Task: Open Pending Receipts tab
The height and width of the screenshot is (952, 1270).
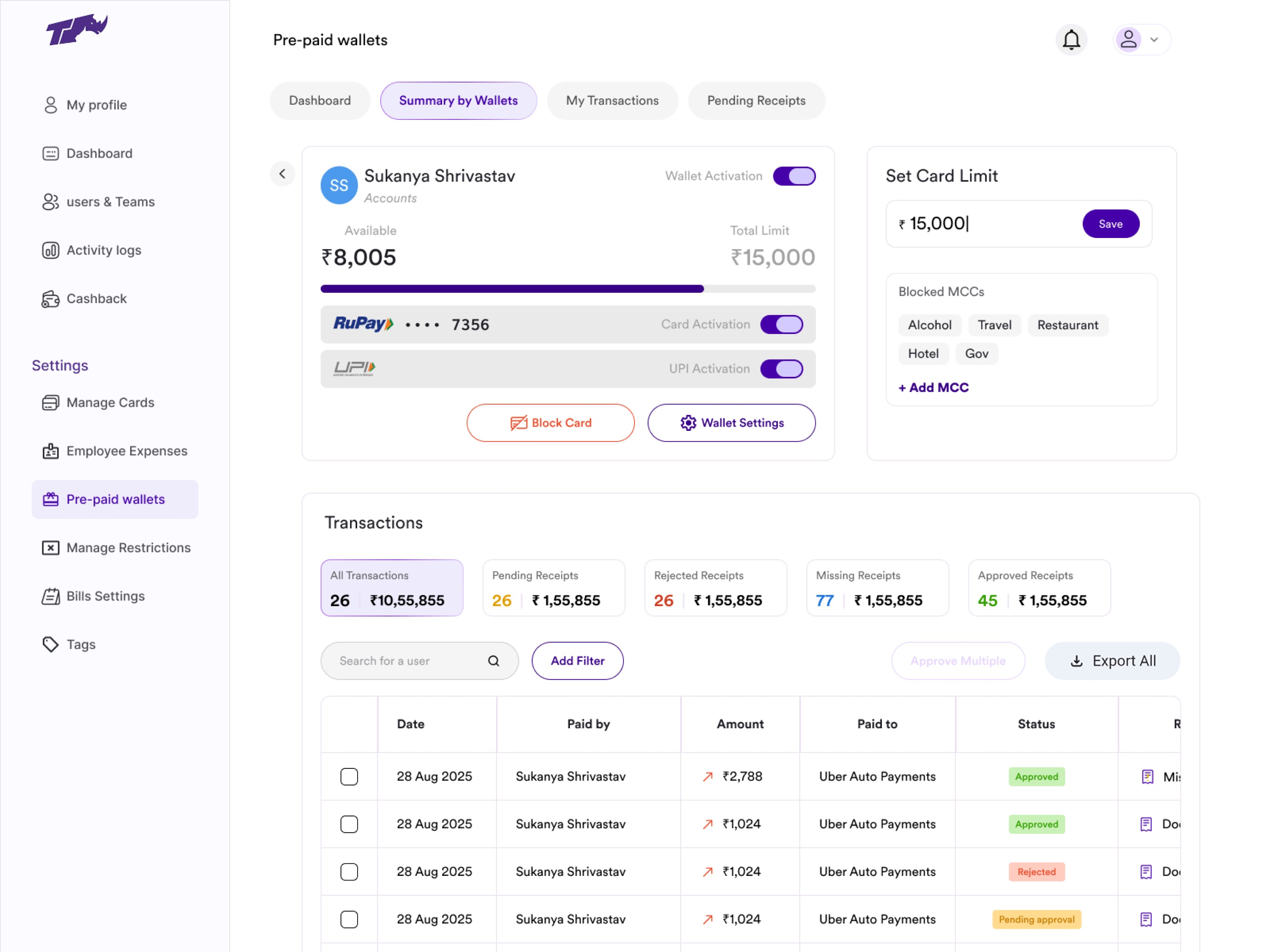Action: (x=756, y=101)
